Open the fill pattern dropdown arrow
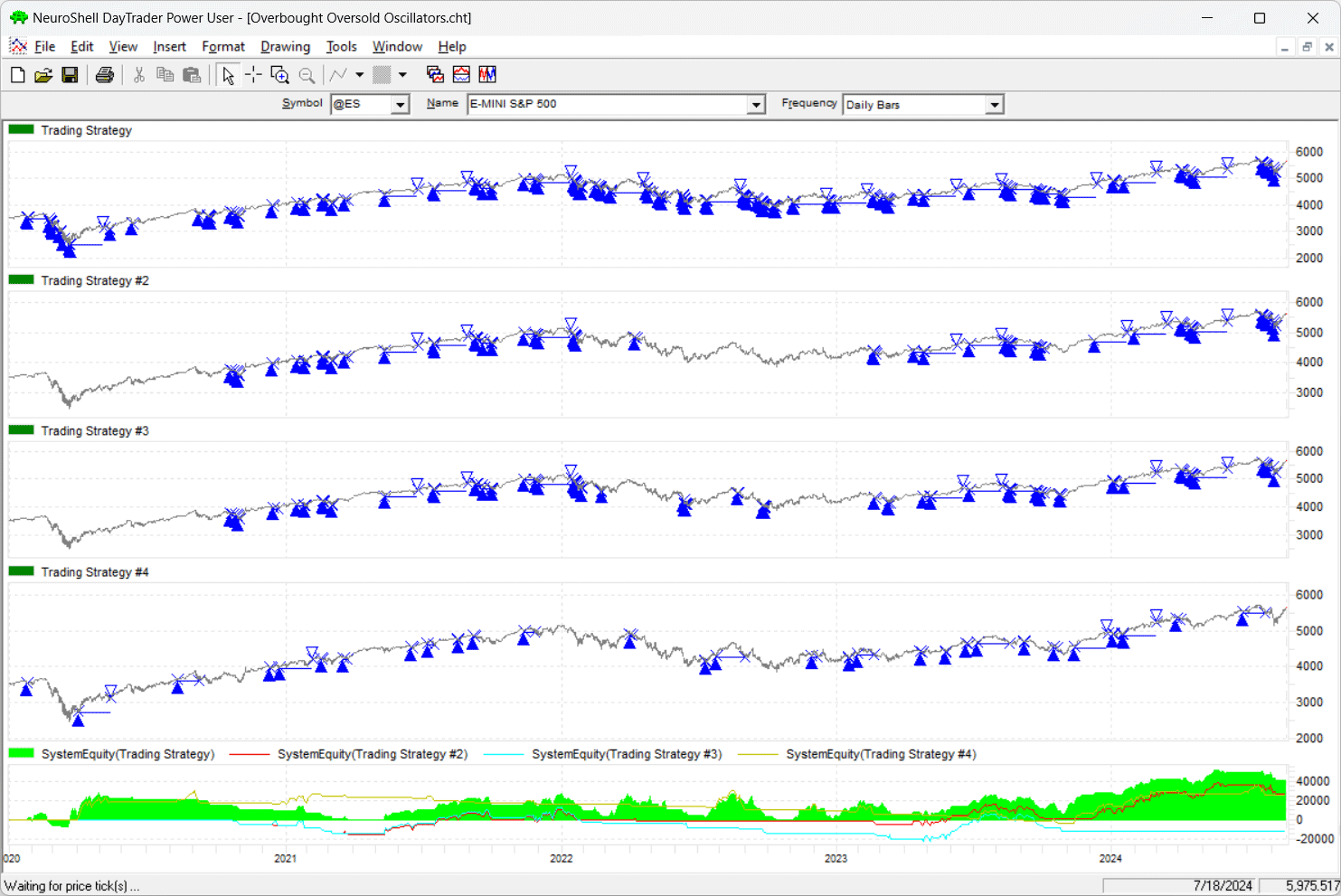Viewport: 1341px width, 896px height. [x=403, y=75]
